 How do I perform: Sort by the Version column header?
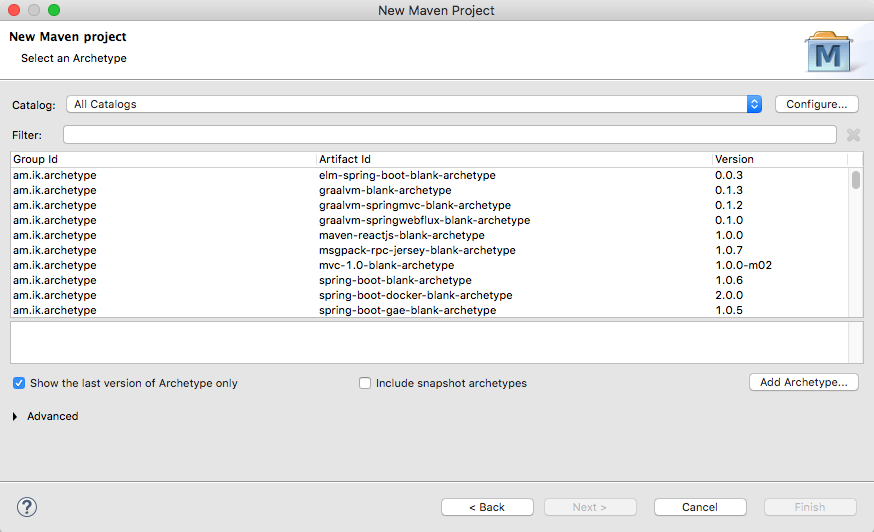coord(780,159)
